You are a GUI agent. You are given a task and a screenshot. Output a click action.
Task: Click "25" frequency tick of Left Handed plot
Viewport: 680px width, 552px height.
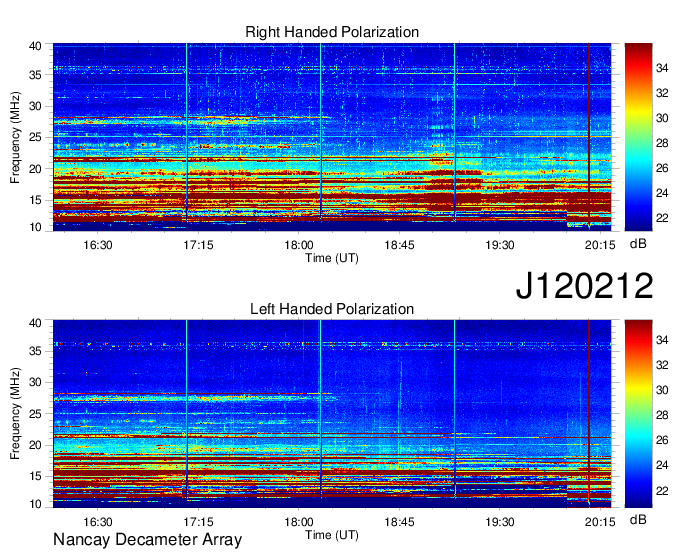35,414
